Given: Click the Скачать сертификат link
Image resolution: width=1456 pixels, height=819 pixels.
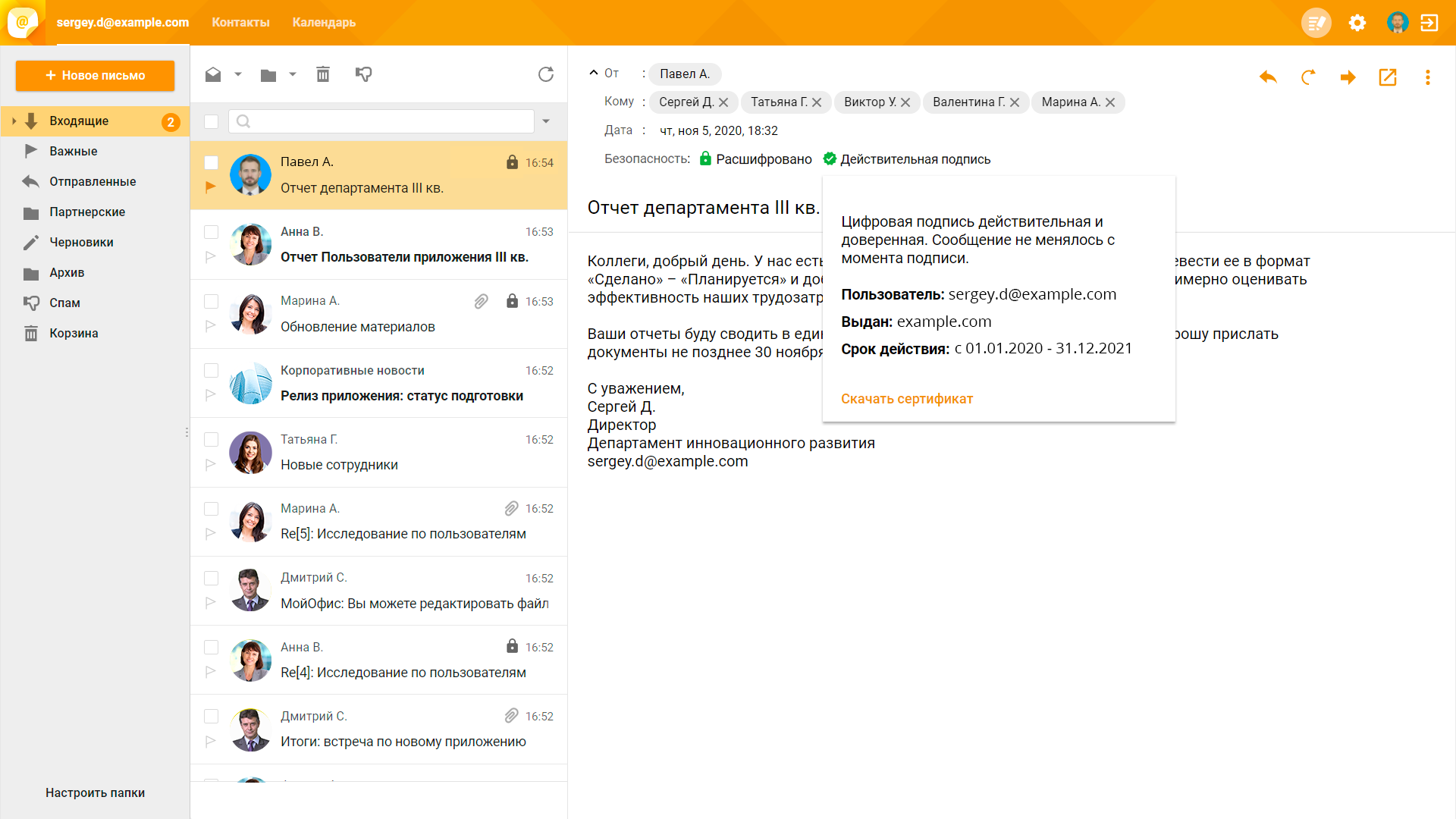Looking at the screenshot, I should [906, 399].
